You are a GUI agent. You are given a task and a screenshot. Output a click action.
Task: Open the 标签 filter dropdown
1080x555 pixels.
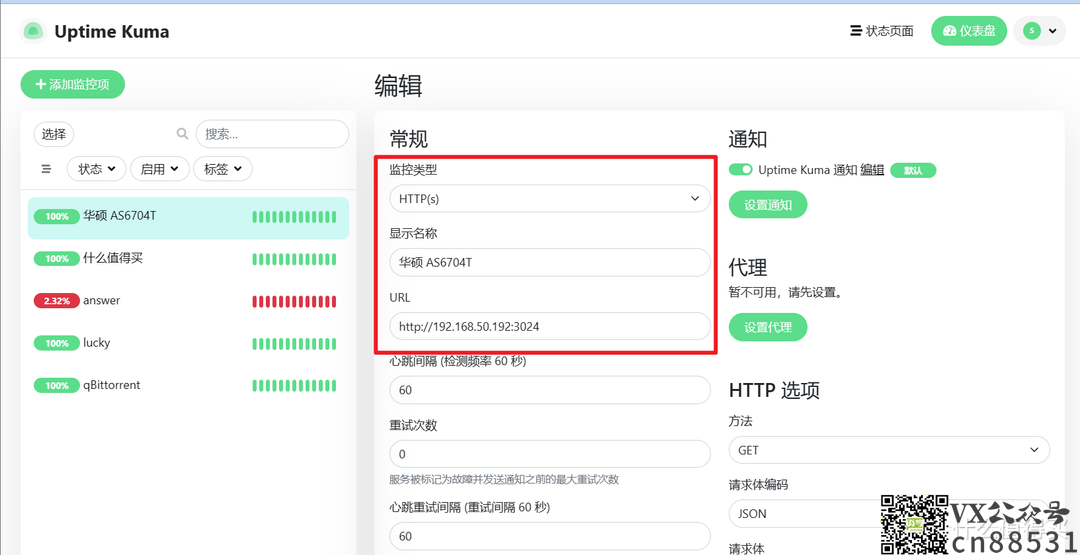pos(222,169)
